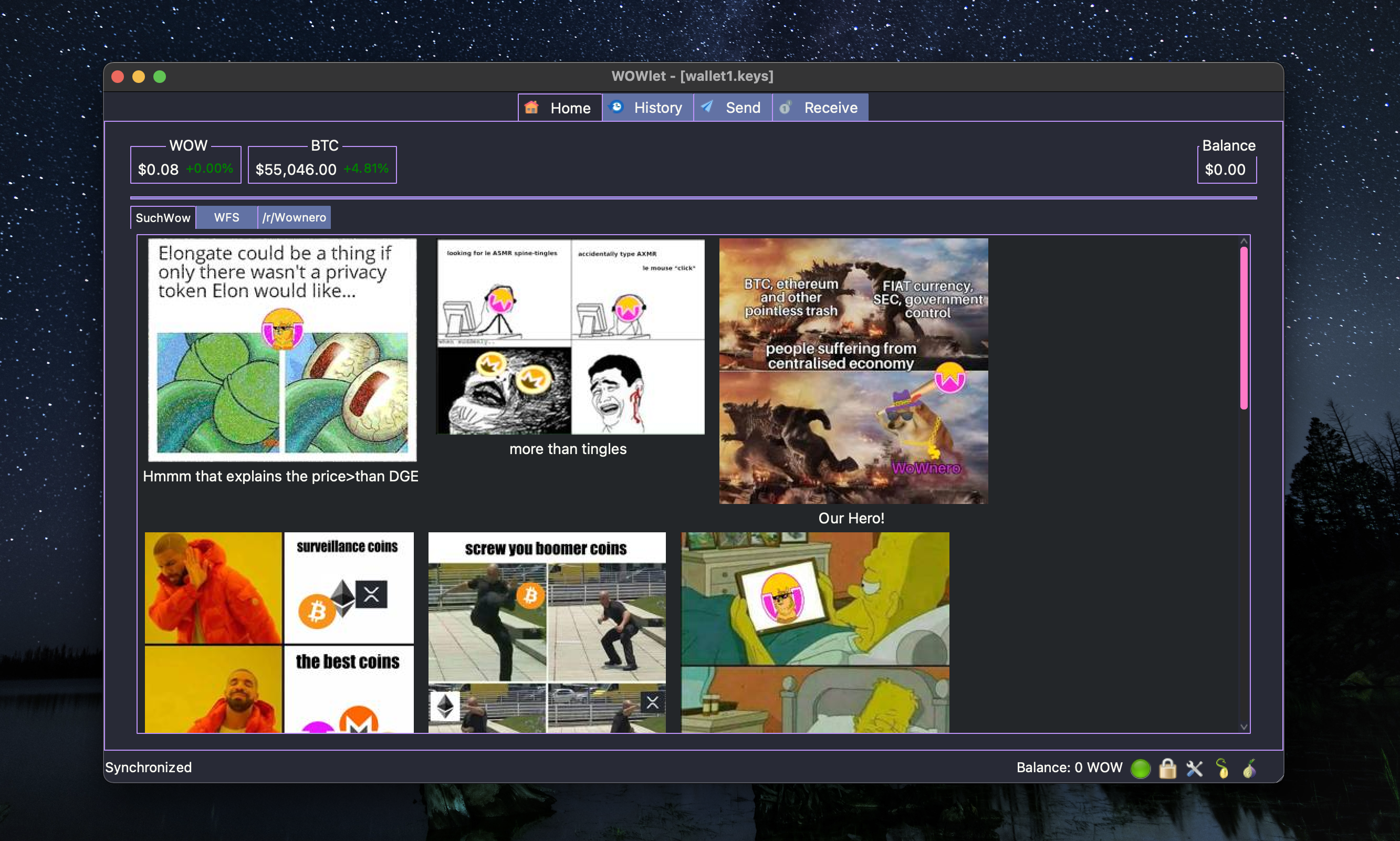
Task: Click the pink vertical scrollbar handle
Action: [x=1244, y=328]
